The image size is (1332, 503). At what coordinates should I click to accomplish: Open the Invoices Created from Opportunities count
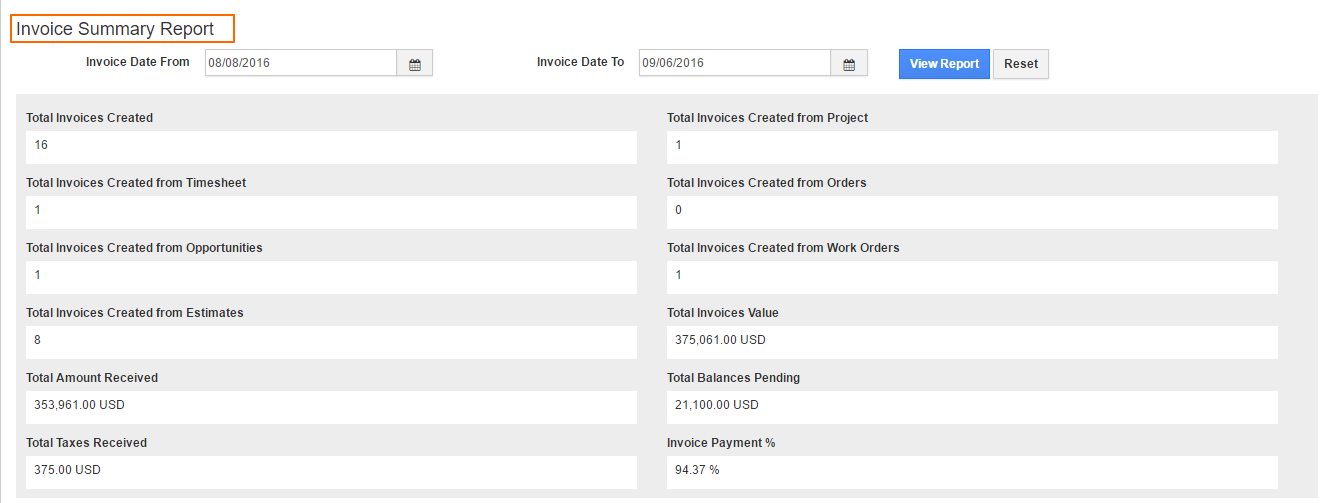[37, 275]
